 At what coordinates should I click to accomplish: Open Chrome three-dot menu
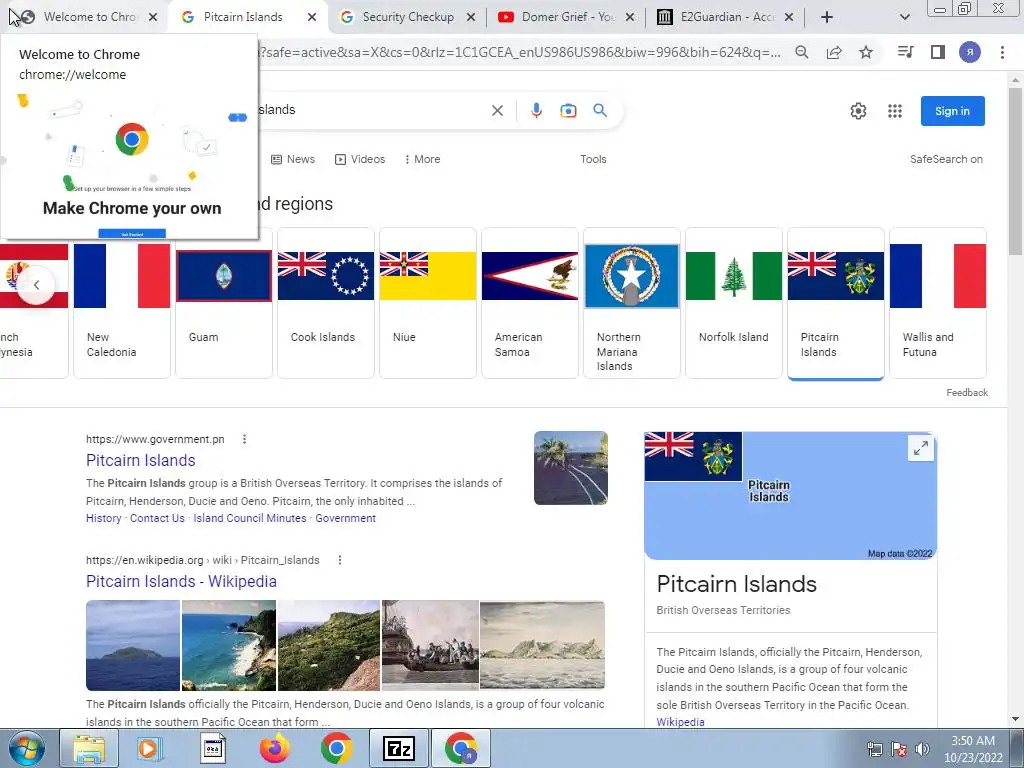point(1002,52)
